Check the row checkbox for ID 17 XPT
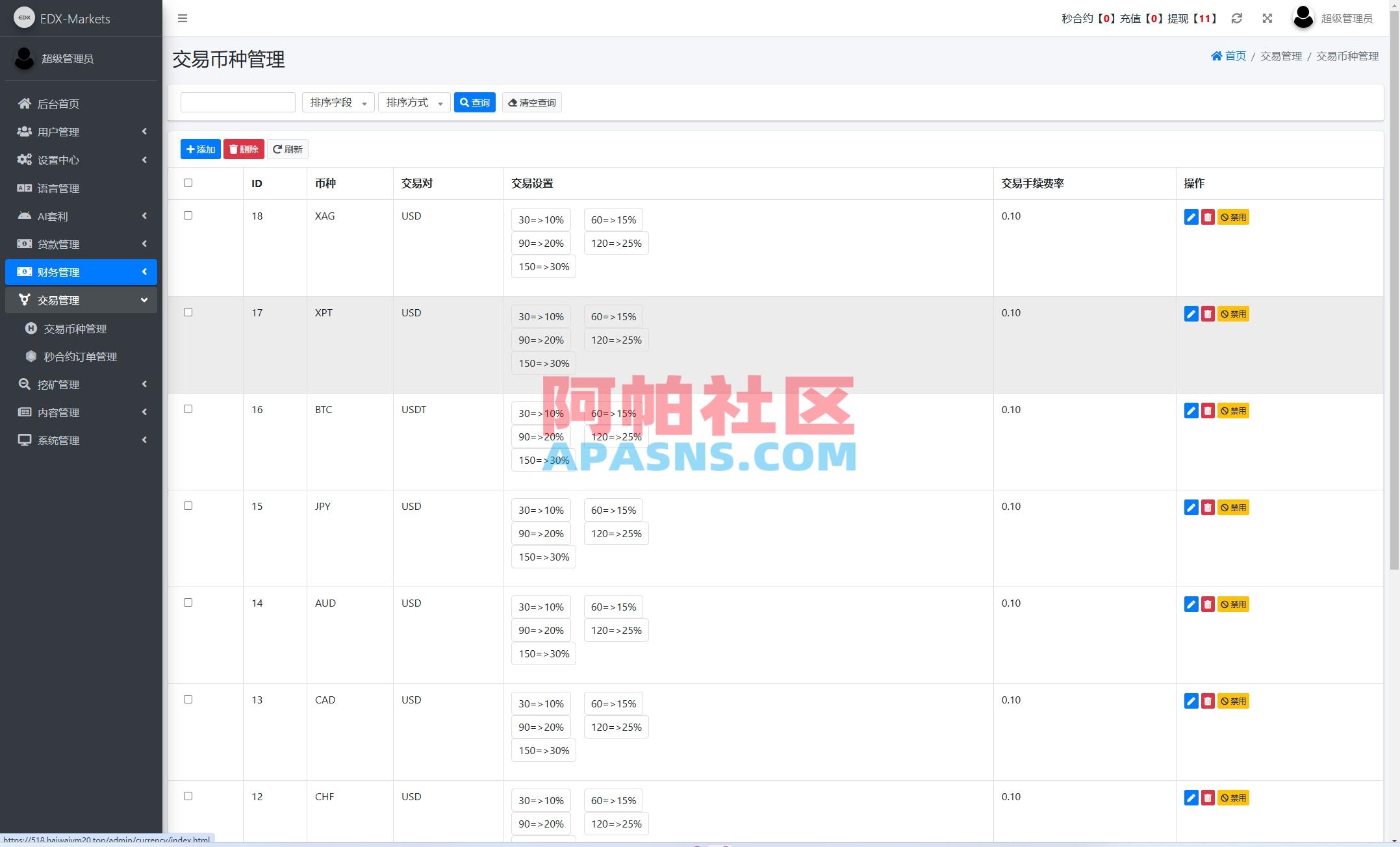This screenshot has height=847, width=1400. tap(188, 312)
